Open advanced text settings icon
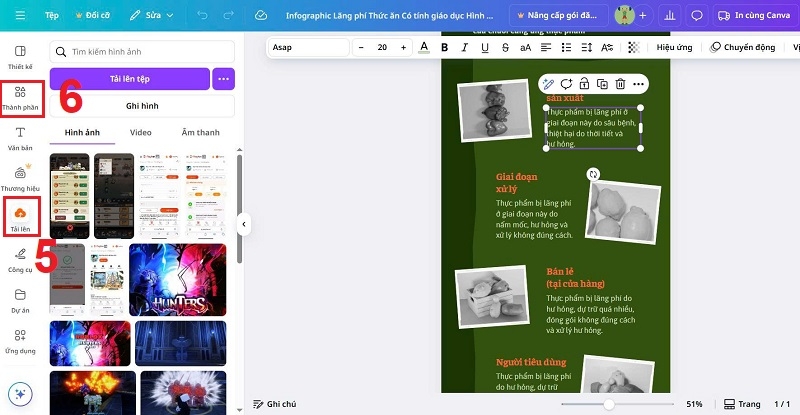 [x=607, y=47]
